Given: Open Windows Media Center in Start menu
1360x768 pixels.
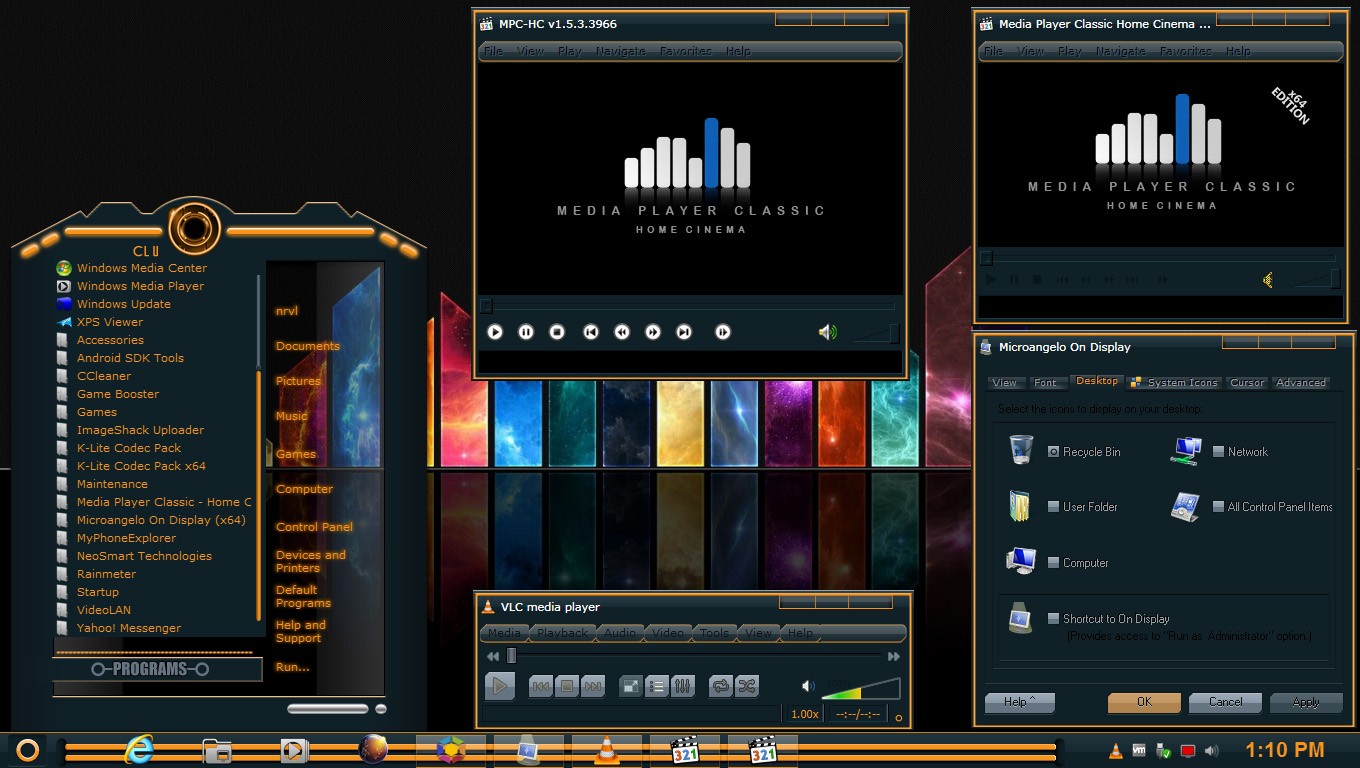Looking at the screenshot, I should click(142, 268).
